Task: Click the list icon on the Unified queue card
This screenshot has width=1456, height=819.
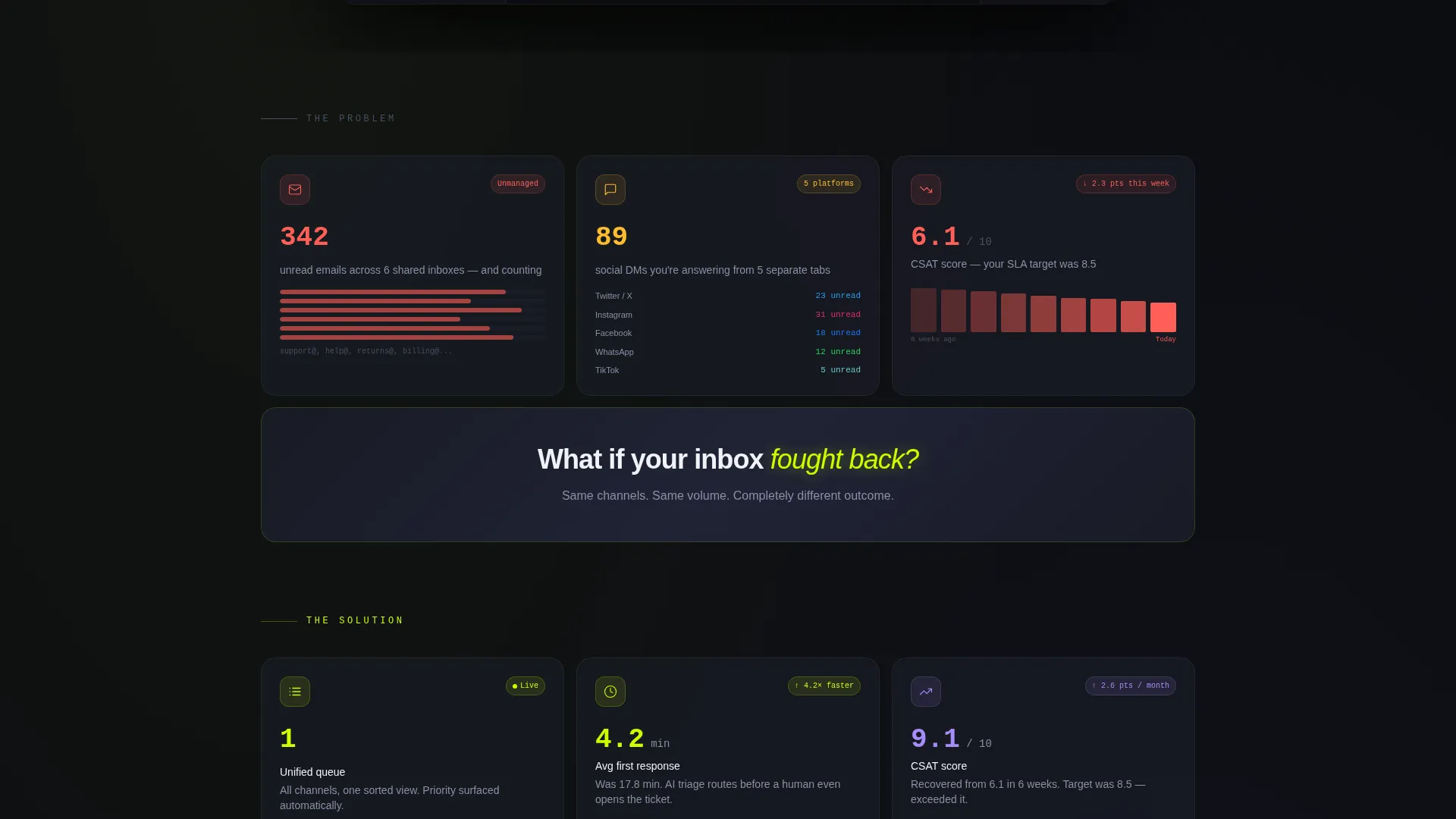Action: coord(295,692)
